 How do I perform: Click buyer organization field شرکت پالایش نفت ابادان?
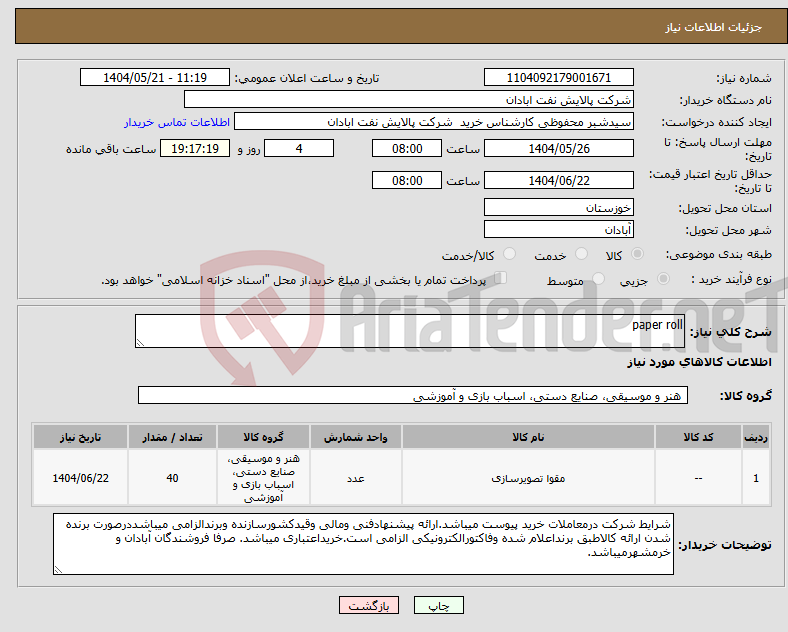point(409,99)
